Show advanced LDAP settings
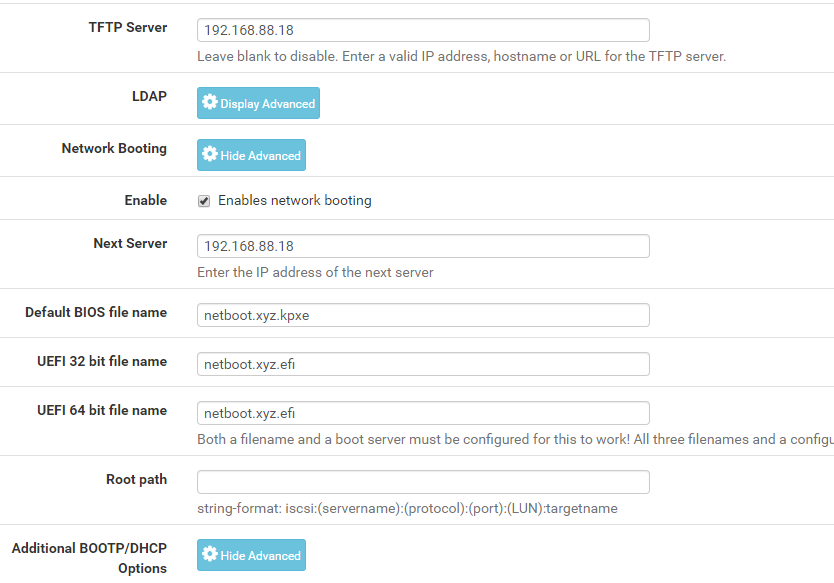 (258, 102)
